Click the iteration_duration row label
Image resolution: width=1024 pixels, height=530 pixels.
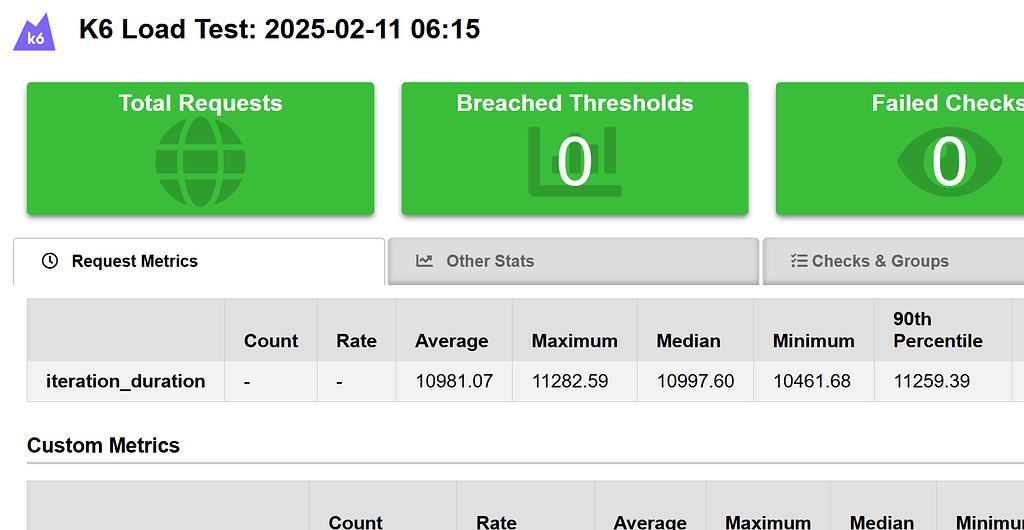point(125,381)
